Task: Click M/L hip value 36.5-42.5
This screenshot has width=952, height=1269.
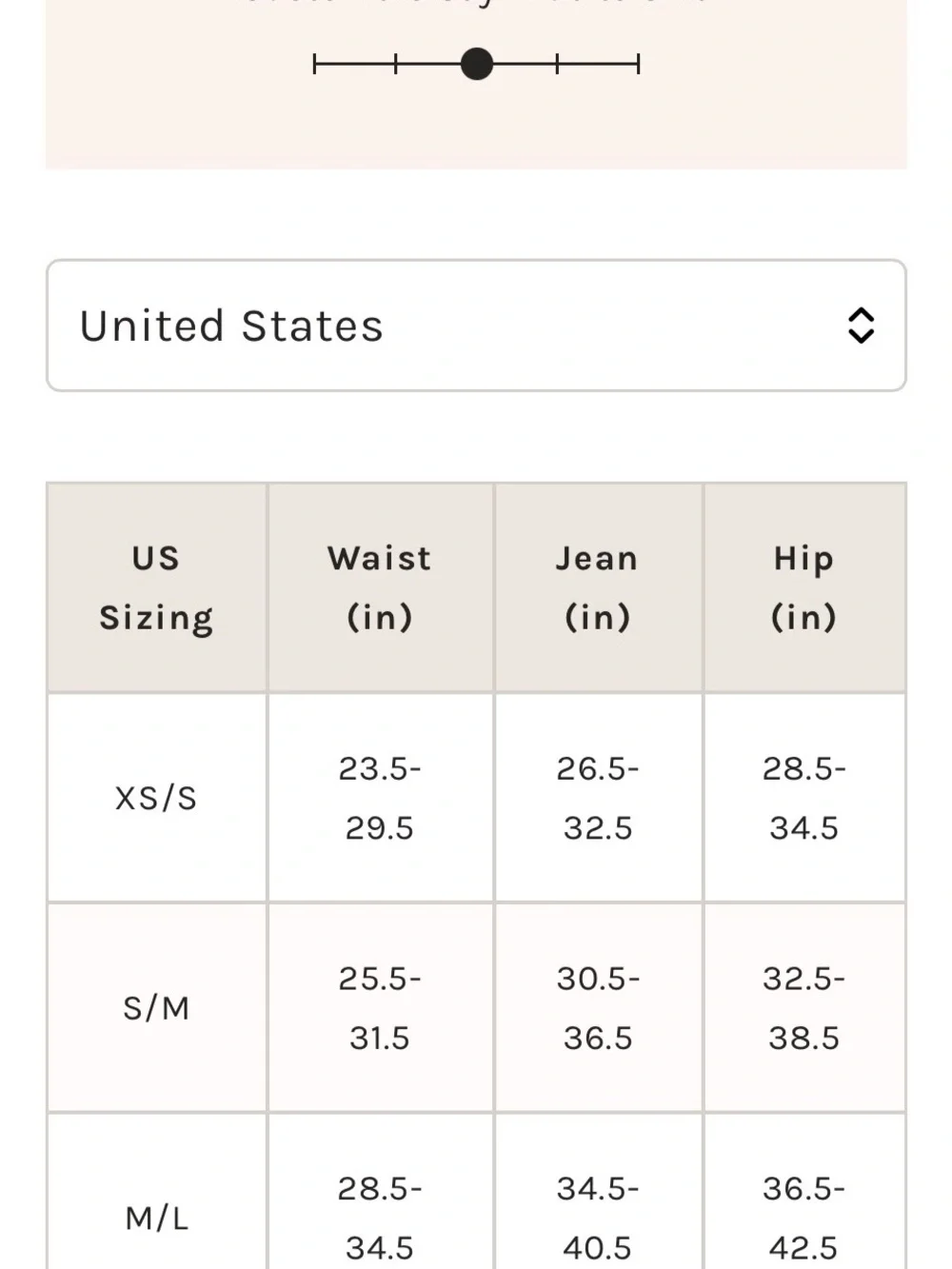Action: [804, 1219]
